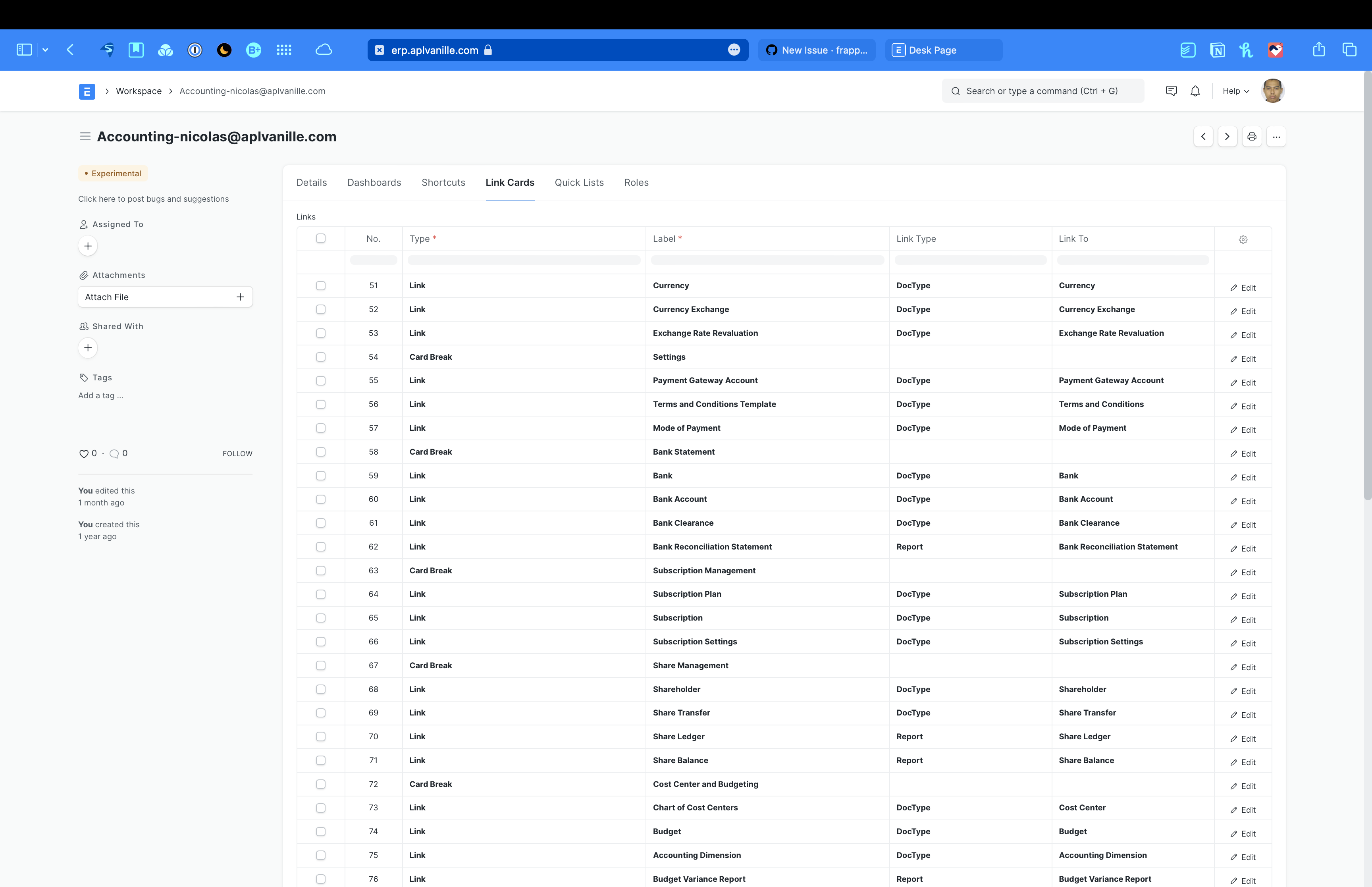This screenshot has height=887, width=1372.
Task: Open the Notion extension
Action: pos(1217,50)
